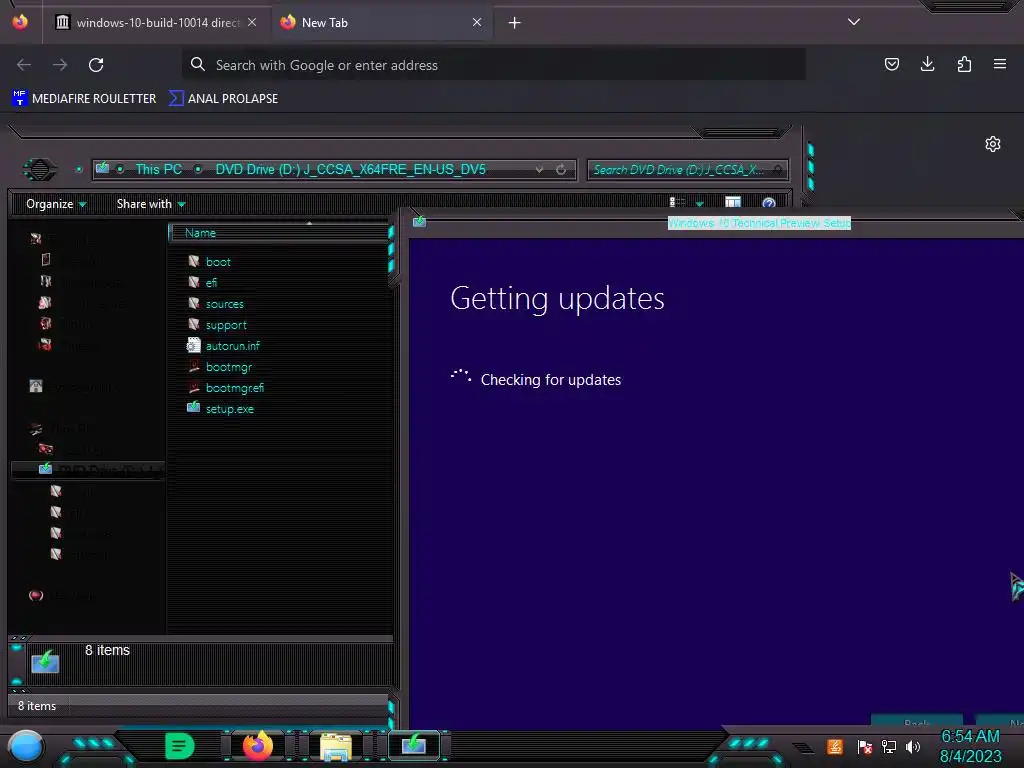Open Pocket saved items icon
The width and height of the screenshot is (1024, 768).
(x=891, y=64)
